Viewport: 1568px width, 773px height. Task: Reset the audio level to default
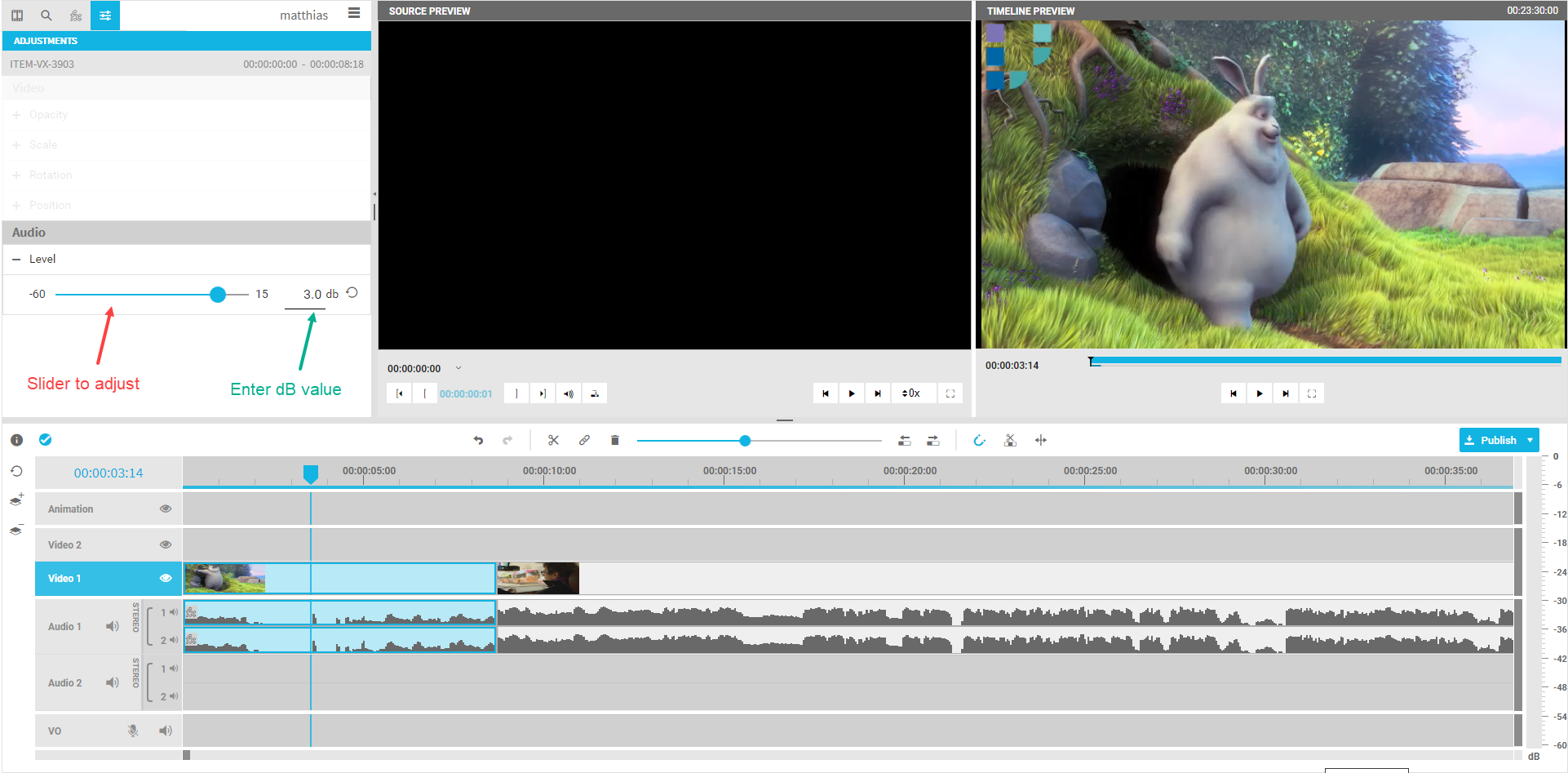[x=352, y=293]
